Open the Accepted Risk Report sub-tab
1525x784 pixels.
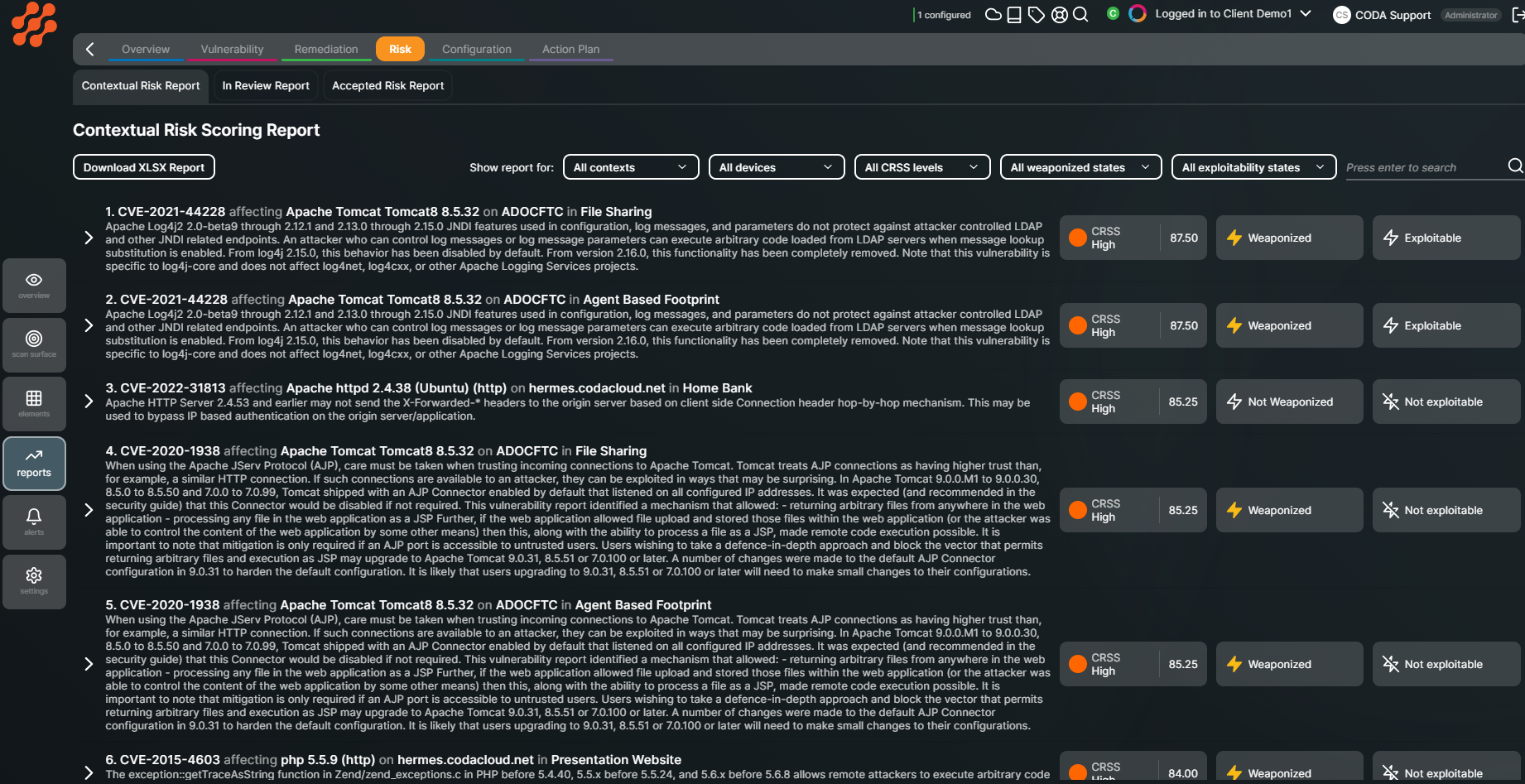(x=387, y=86)
